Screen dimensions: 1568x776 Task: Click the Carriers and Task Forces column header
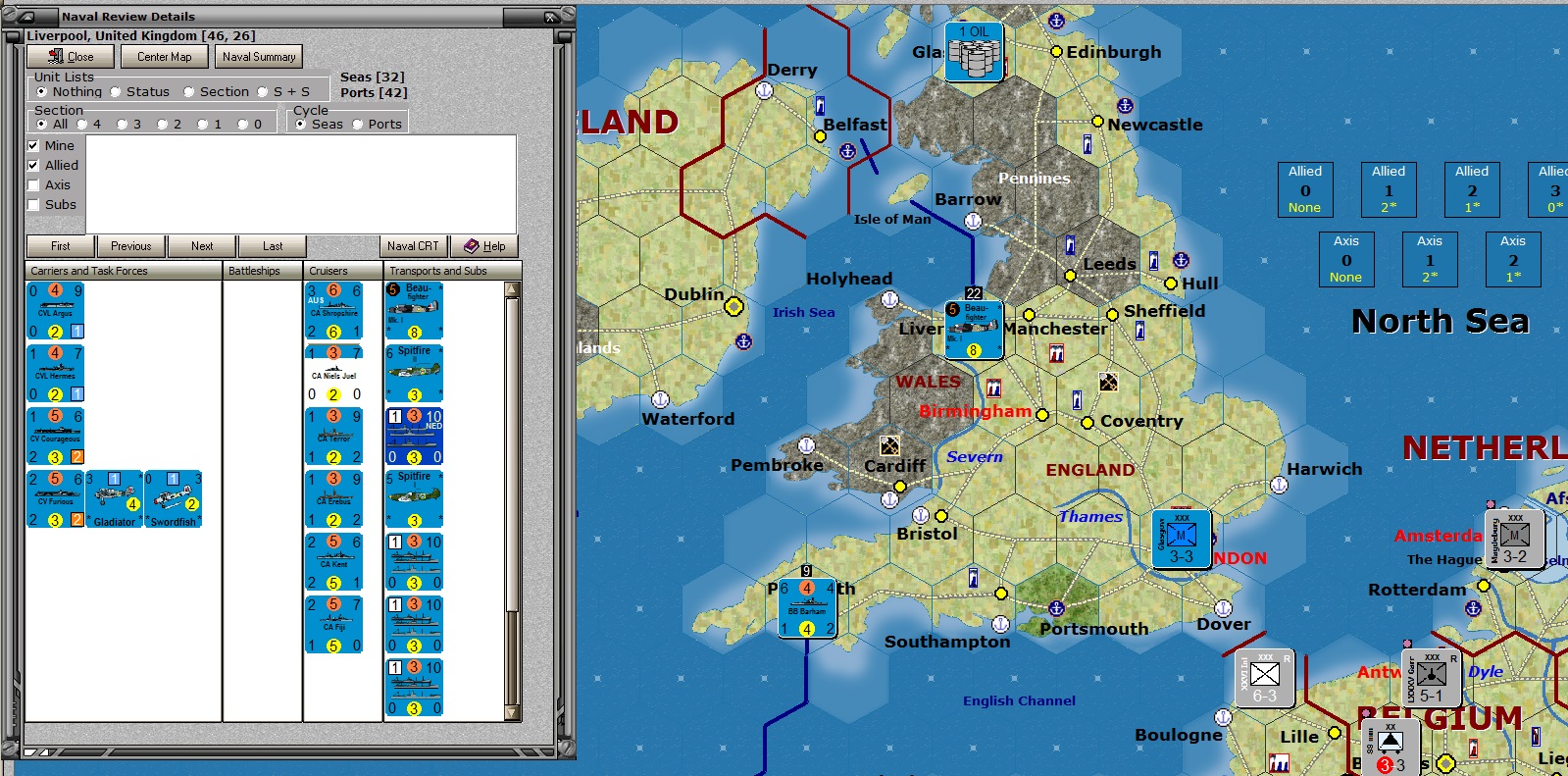[124, 271]
